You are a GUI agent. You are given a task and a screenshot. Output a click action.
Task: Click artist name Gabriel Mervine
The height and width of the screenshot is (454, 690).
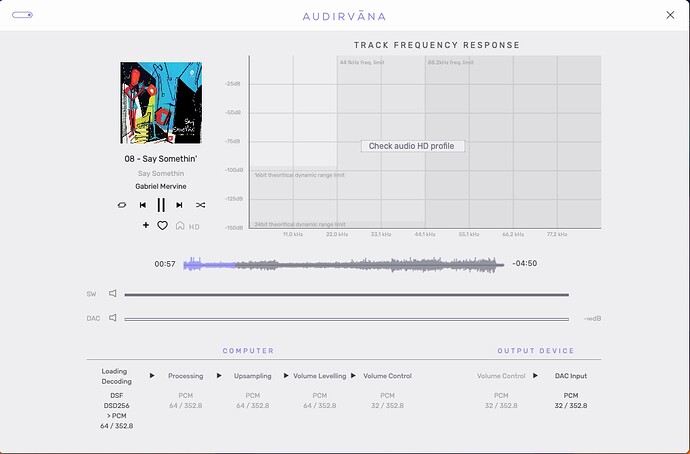coord(161,187)
